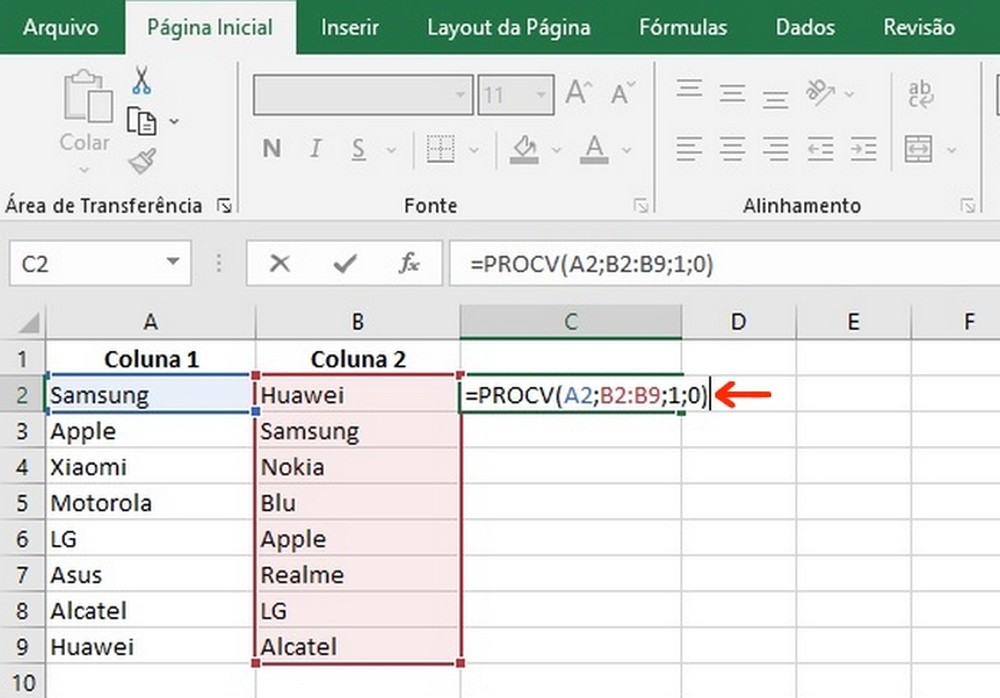1000x698 pixels.
Task: Toggle italic with the I button
Action: tap(315, 148)
